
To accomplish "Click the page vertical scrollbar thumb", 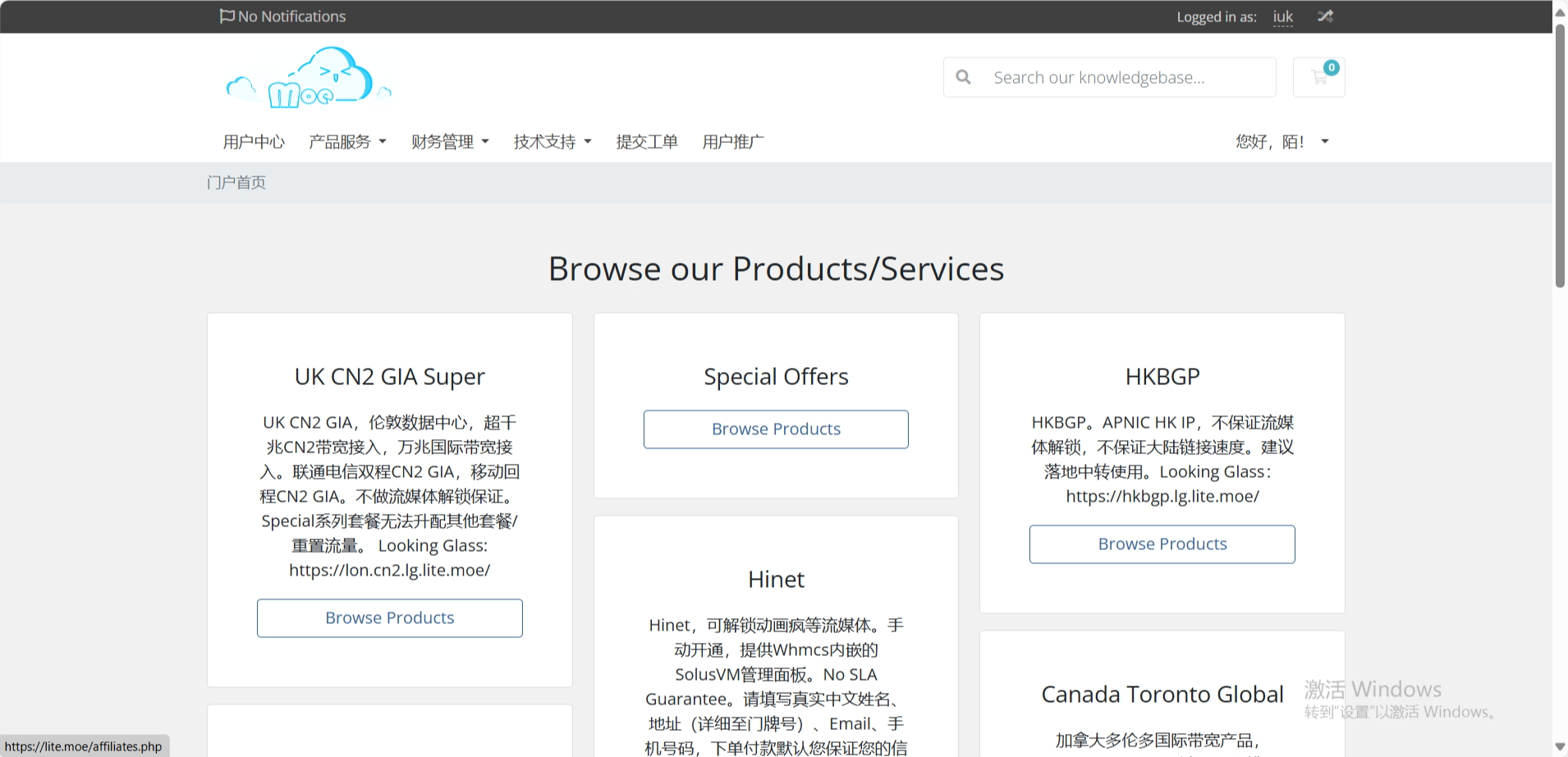I will point(1560,156).
